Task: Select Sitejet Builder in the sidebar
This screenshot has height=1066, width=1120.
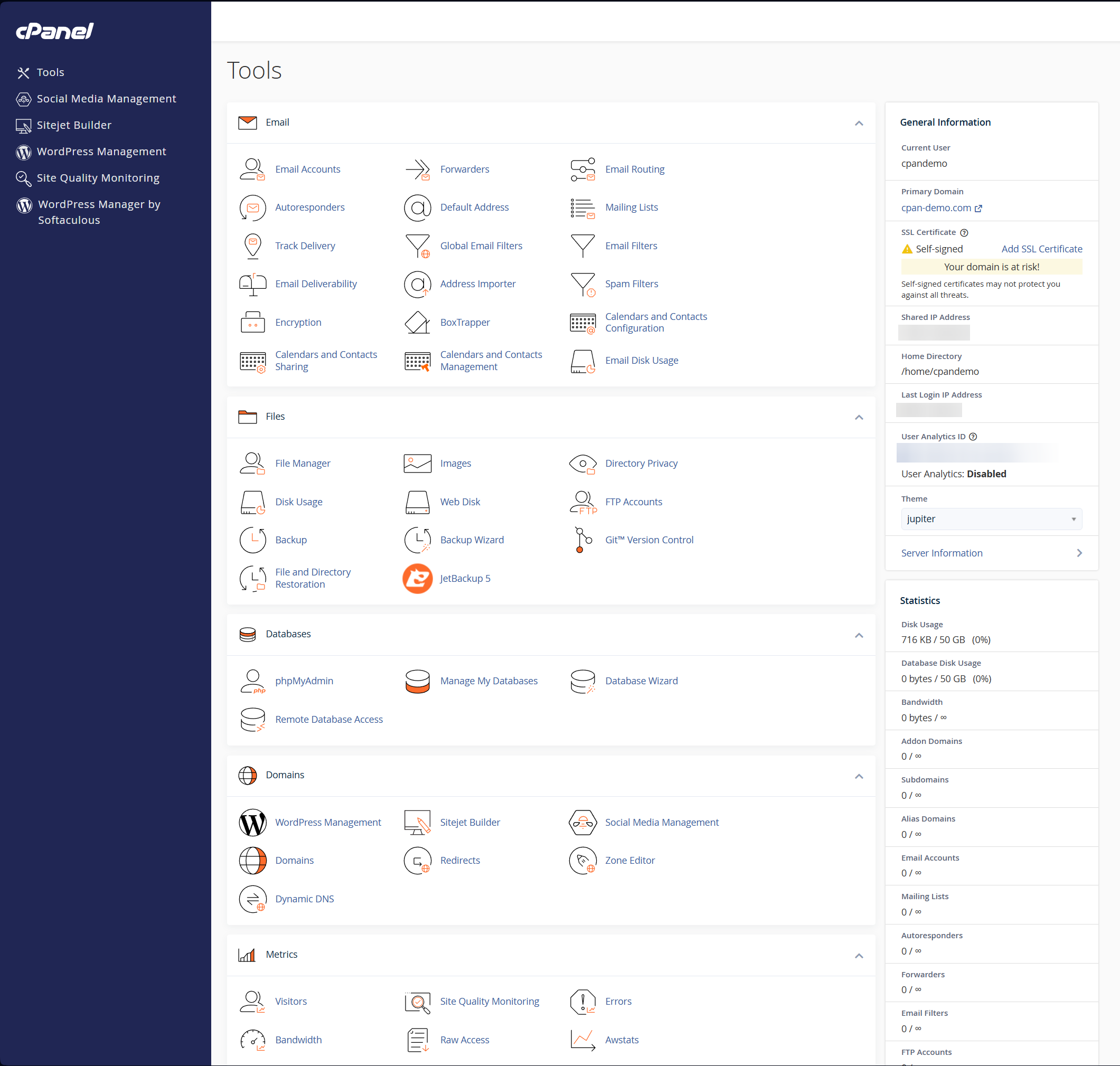Action: coord(74,125)
